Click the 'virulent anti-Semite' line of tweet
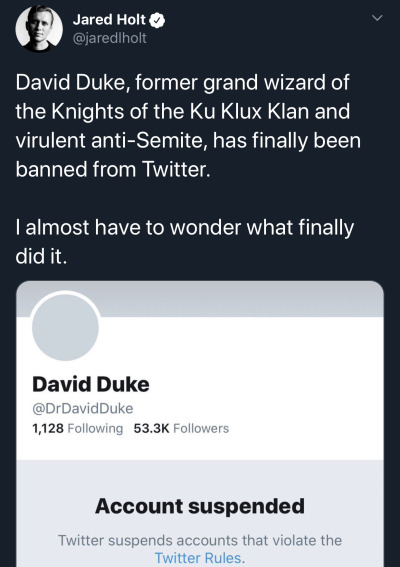400x567 pixels. 188,141
